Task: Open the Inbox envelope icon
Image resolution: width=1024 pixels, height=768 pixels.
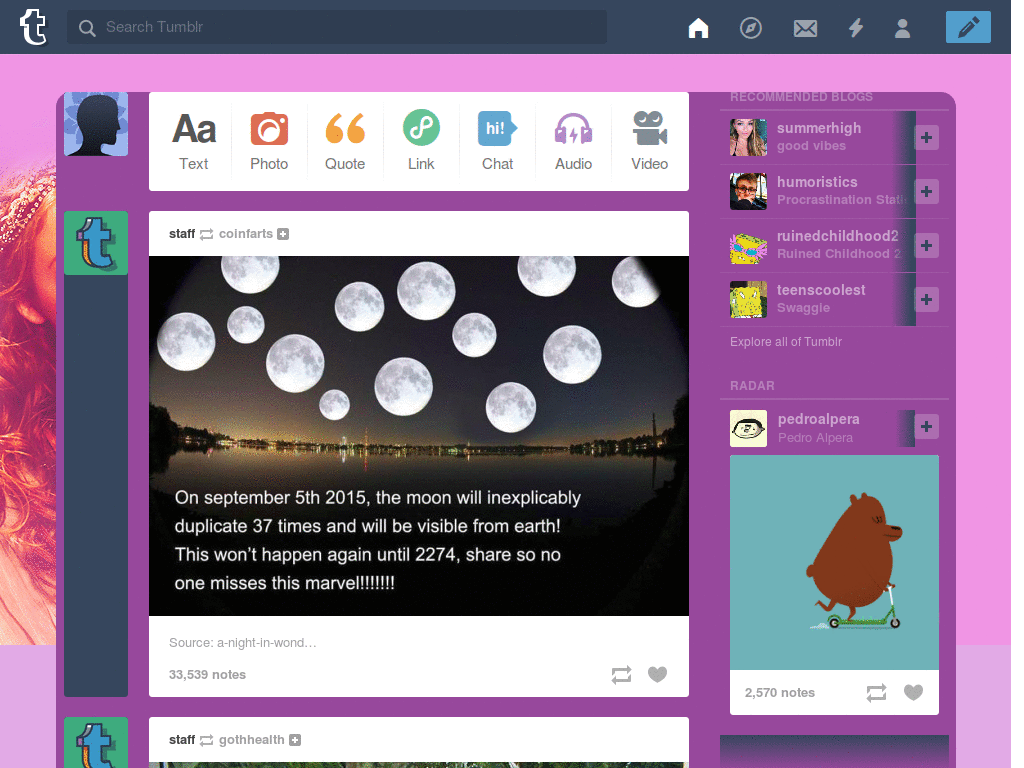Action: pyautogui.click(x=805, y=28)
